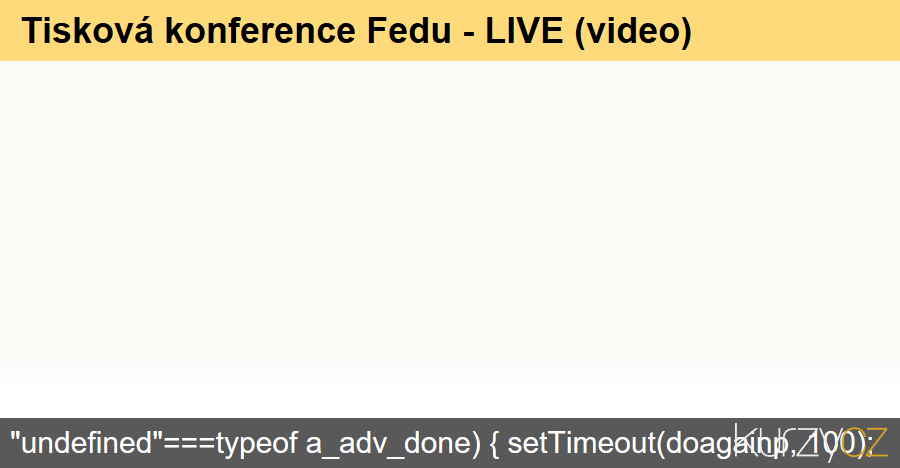Click the white 'kurzy' part of the logo
This screenshot has height=468, width=900.
pyautogui.click(x=786, y=442)
